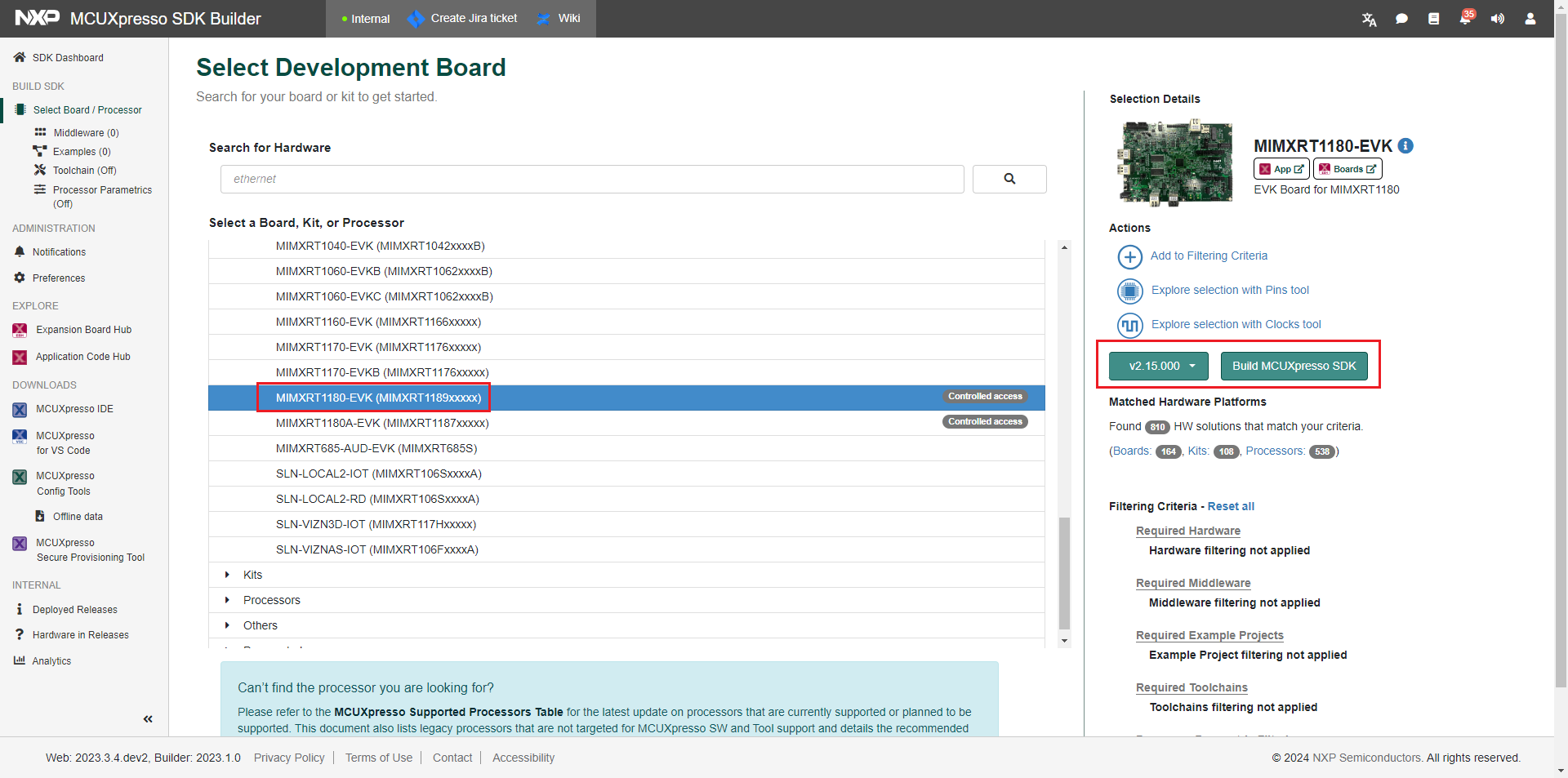Image resolution: width=1568 pixels, height=778 pixels.
Task: Click the announcements megaphone icon
Action: 1497,19
